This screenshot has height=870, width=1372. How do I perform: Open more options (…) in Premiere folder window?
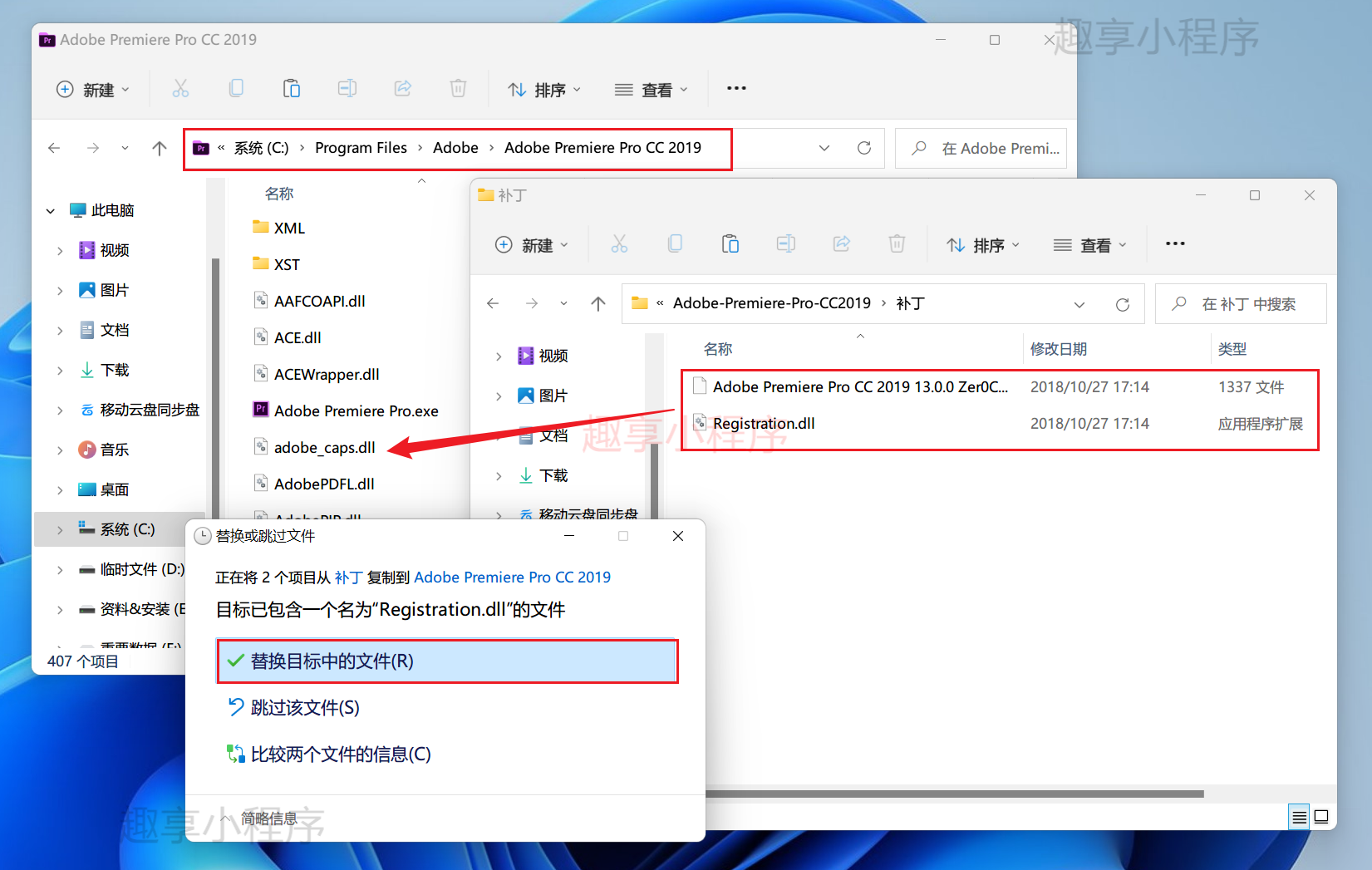click(x=736, y=88)
